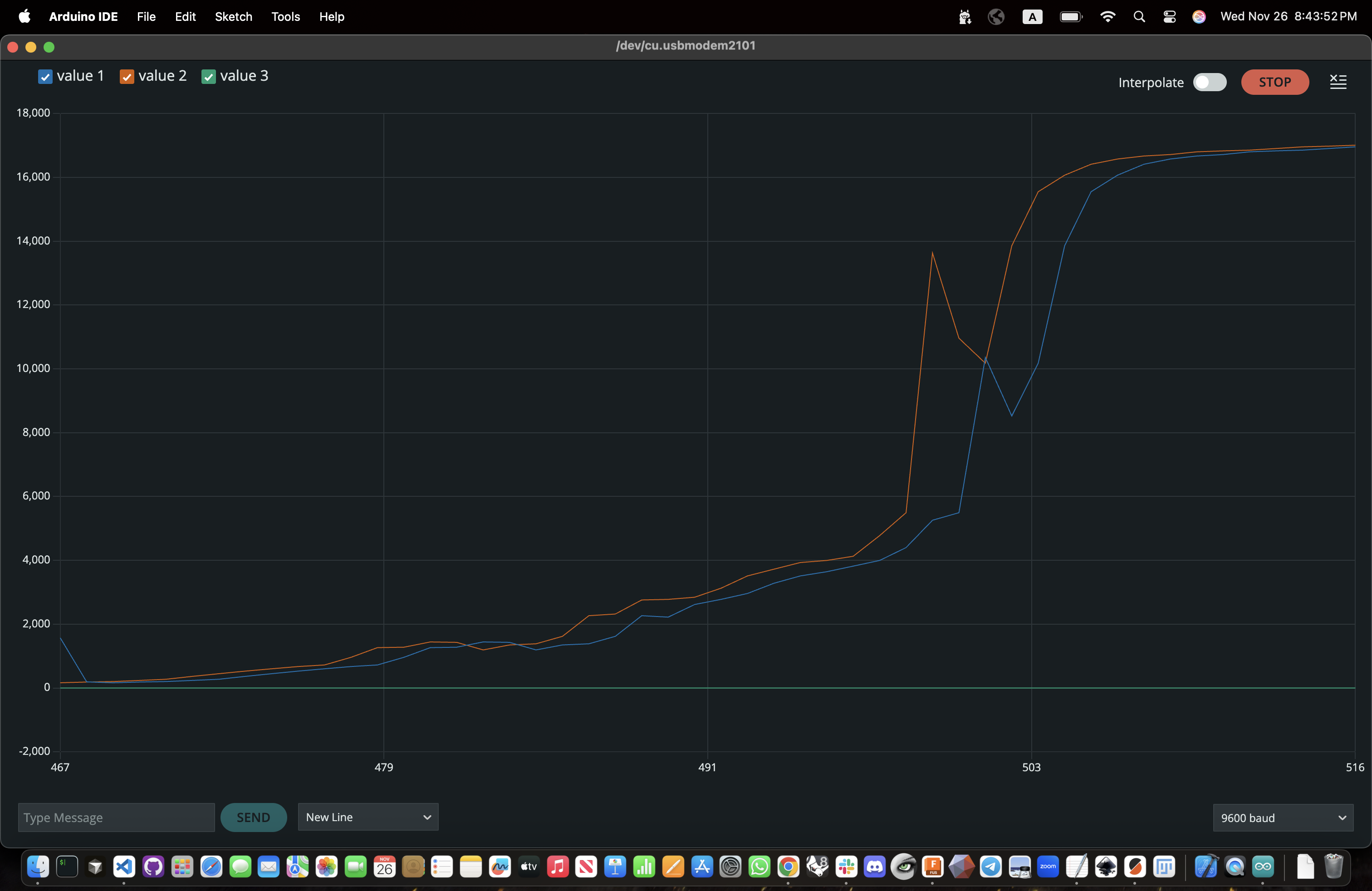Click the SEND button

click(254, 817)
